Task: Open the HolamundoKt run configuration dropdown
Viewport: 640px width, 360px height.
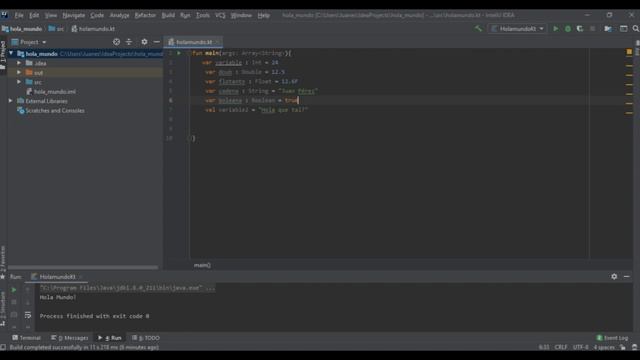Action: pos(518,29)
